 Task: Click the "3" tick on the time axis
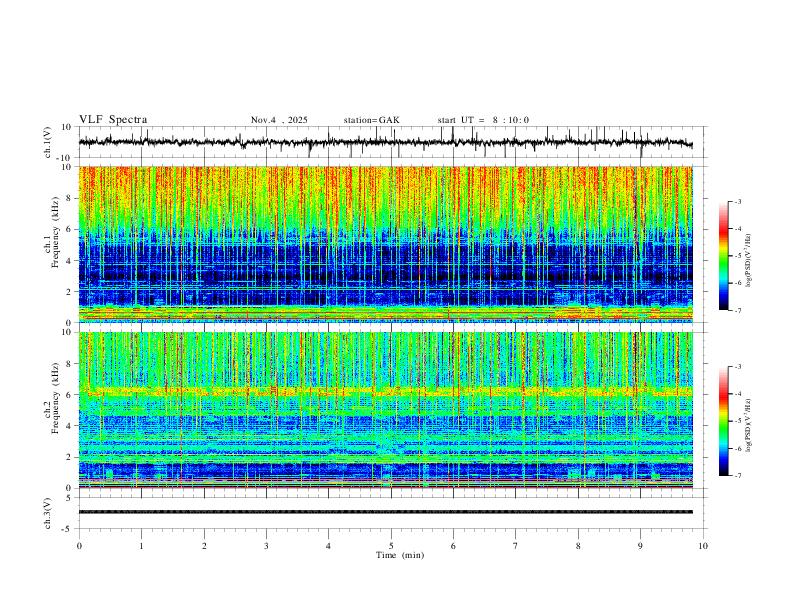266,546
